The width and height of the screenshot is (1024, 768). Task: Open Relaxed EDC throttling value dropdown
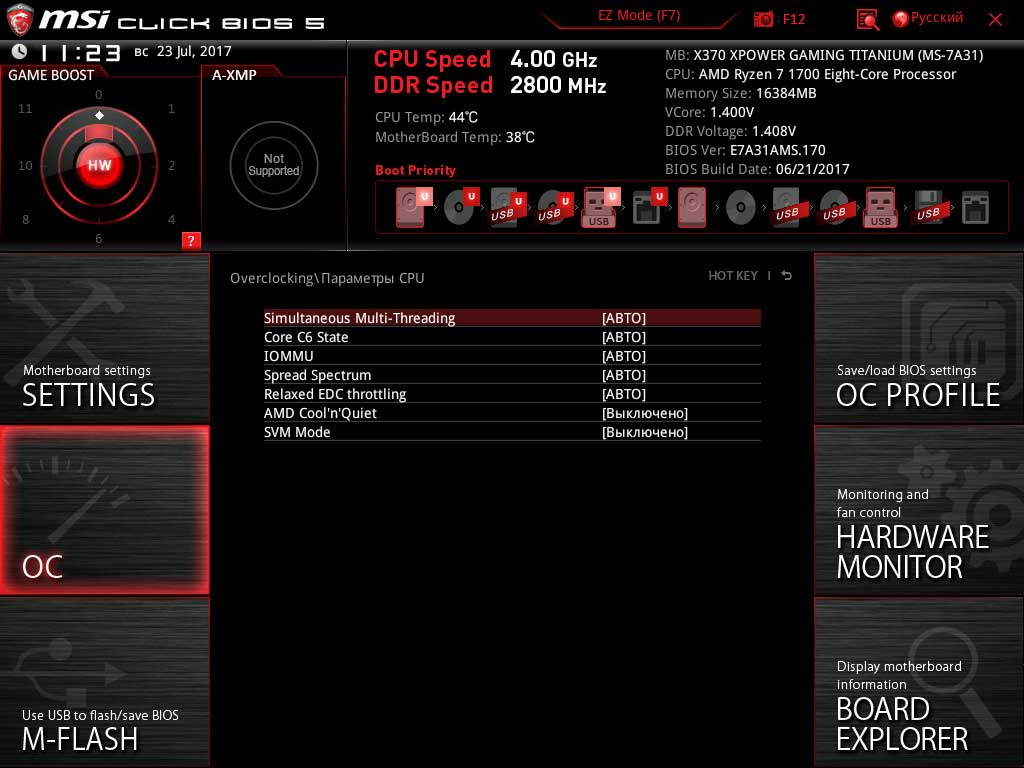tap(624, 394)
